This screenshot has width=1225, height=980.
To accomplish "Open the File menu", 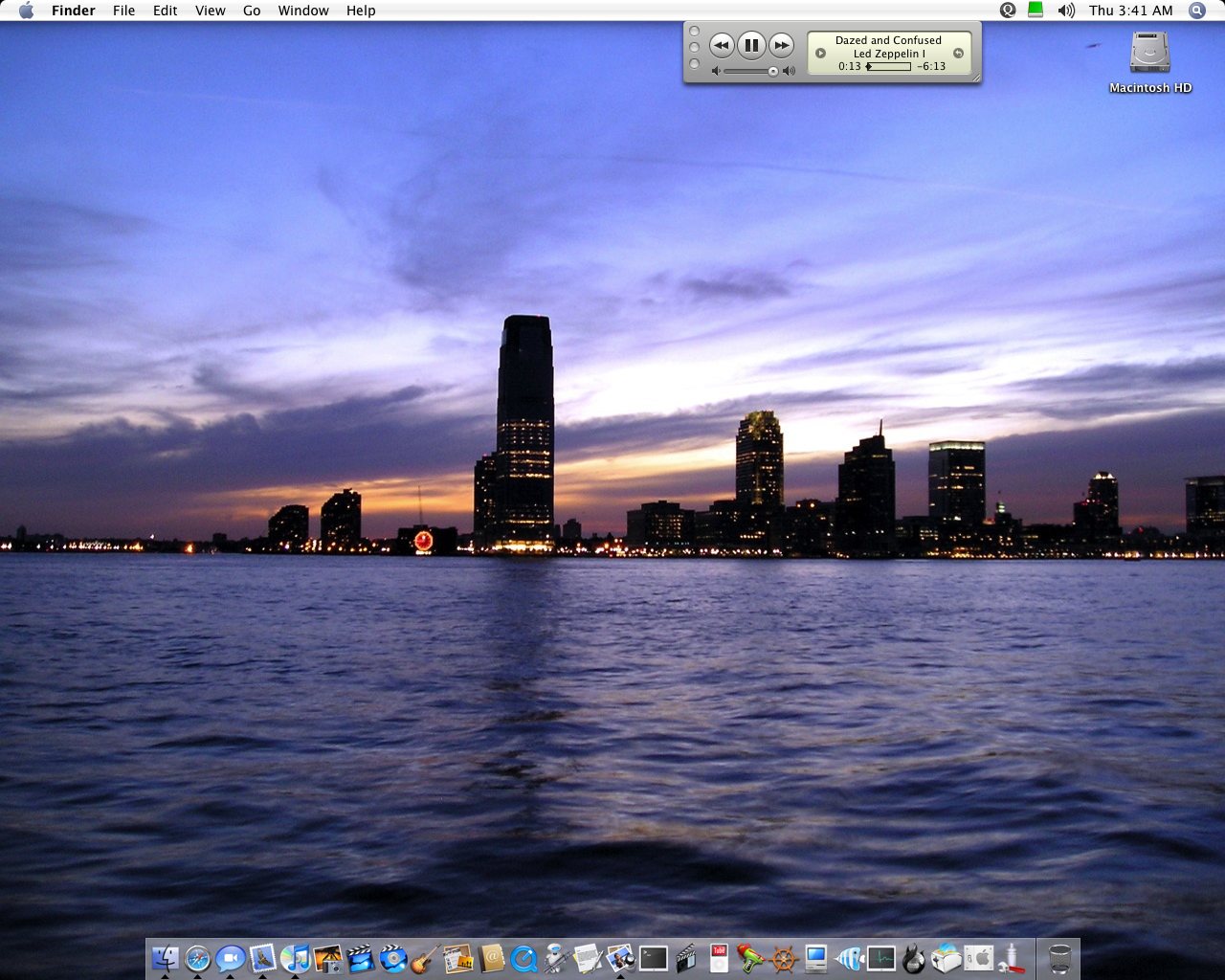I will click(x=123, y=11).
